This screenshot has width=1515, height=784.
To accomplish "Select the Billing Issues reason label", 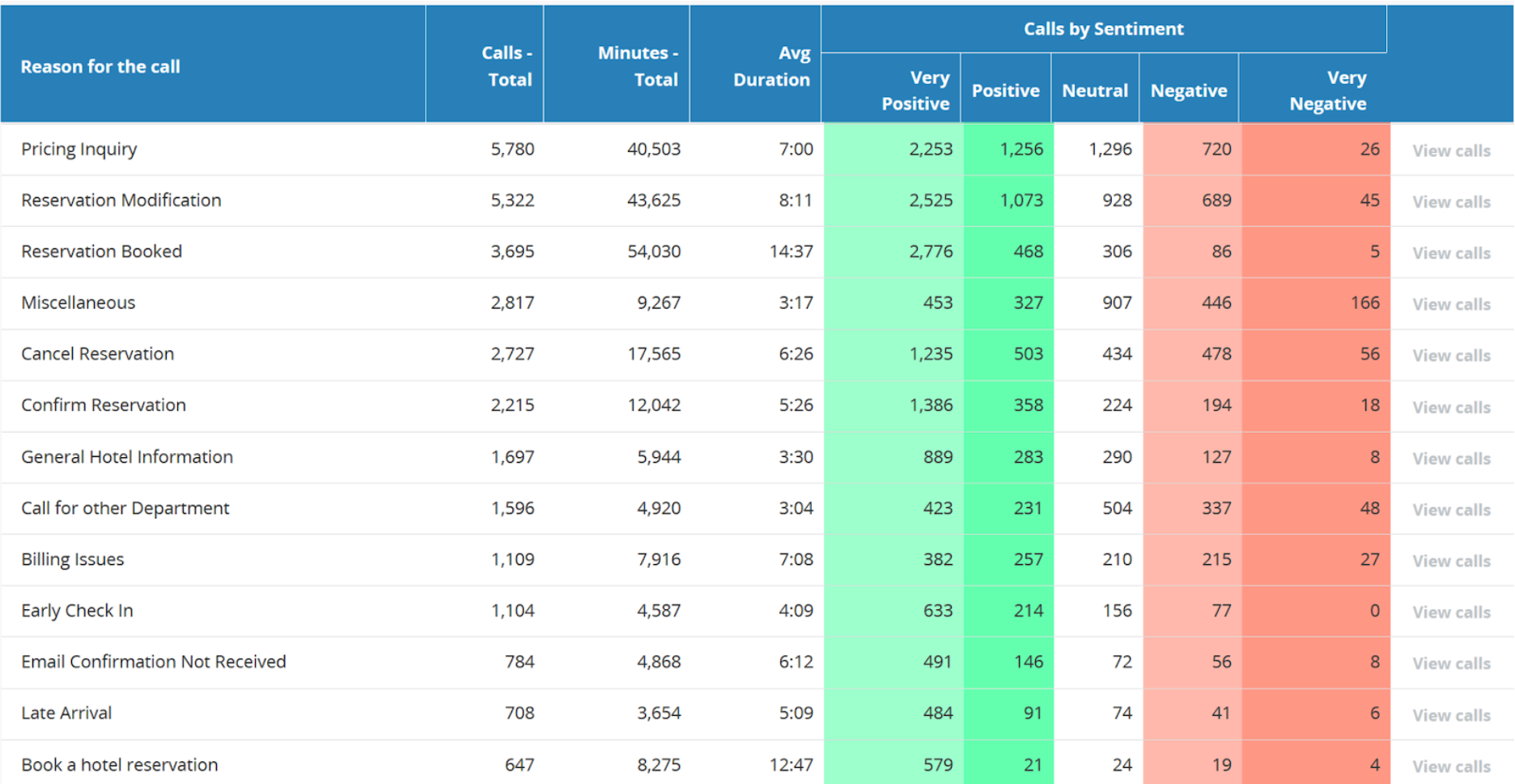I will click(x=73, y=559).
